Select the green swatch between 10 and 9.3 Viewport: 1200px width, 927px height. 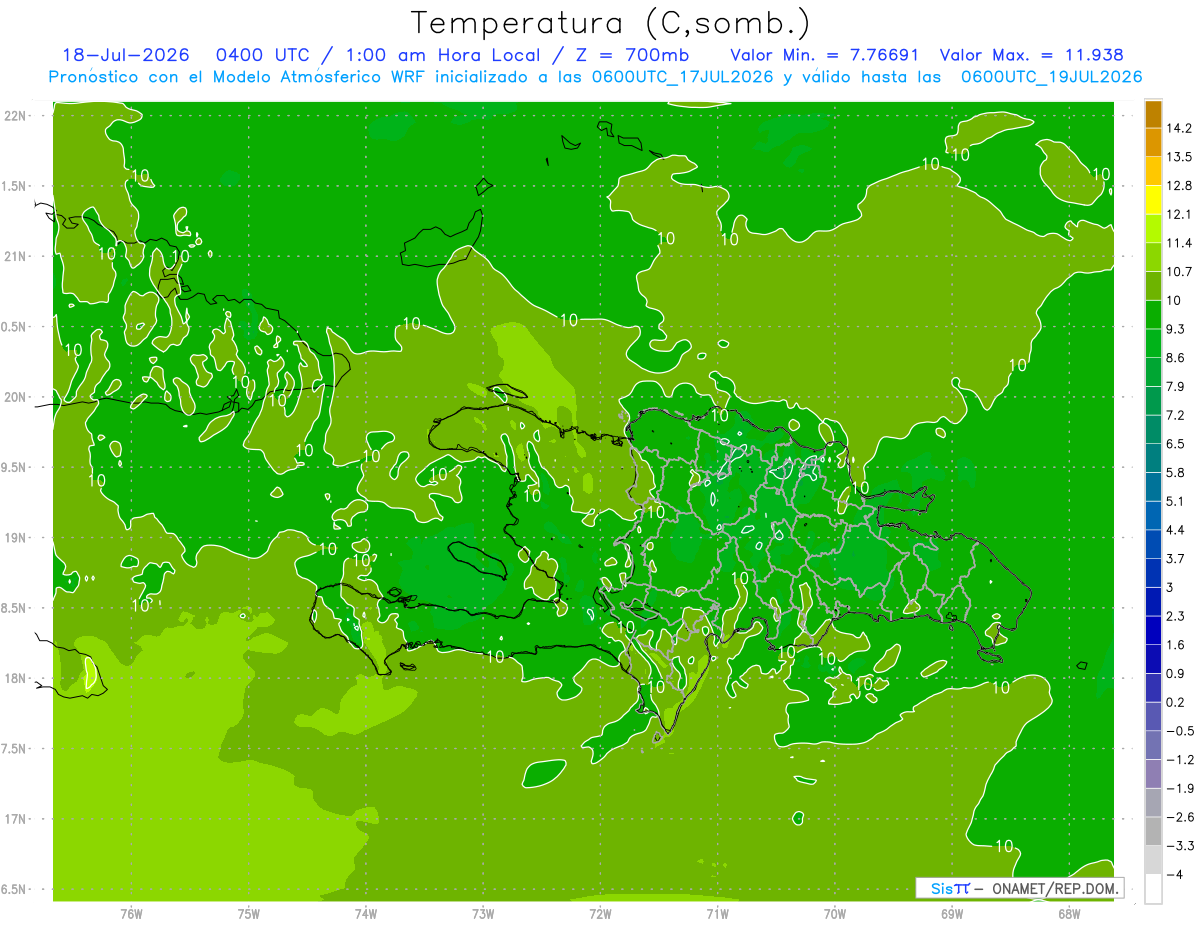coord(1153,315)
